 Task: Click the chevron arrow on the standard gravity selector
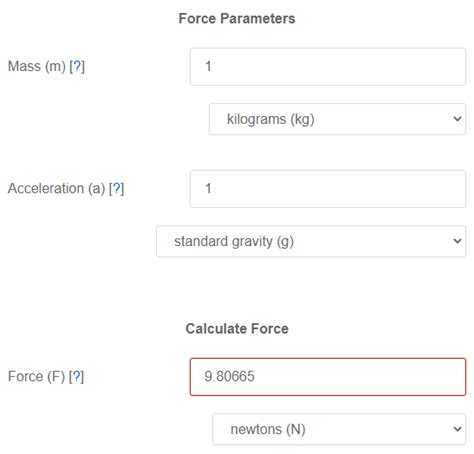pos(457,241)
